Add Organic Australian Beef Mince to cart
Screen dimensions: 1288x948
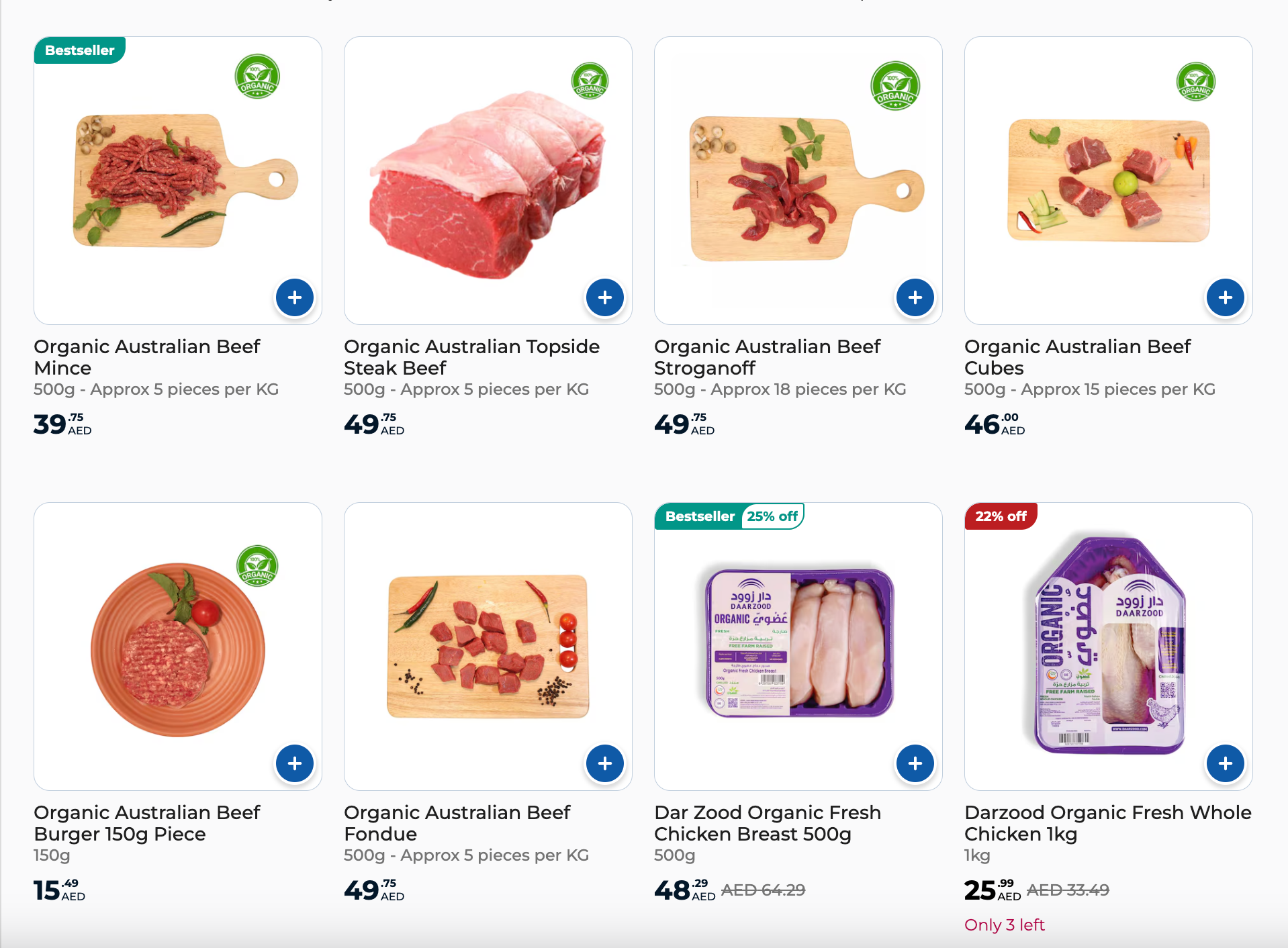[x=295, y=297]
